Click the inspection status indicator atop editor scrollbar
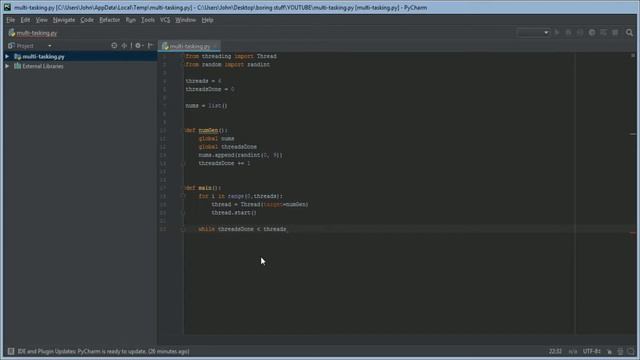Image resolution: width=640 pixels, height=360 pixels. 633,56
